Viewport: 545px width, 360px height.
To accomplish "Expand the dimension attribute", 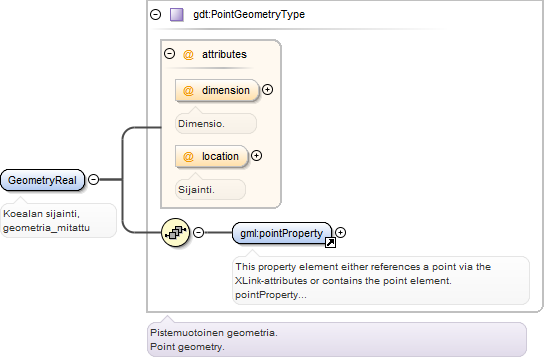I will pyautogui.click(x=267, y=90).
